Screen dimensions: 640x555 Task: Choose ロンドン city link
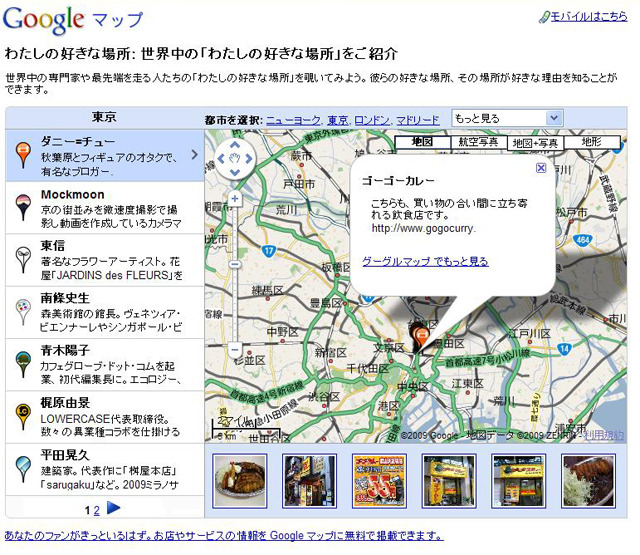click(372, 120)
